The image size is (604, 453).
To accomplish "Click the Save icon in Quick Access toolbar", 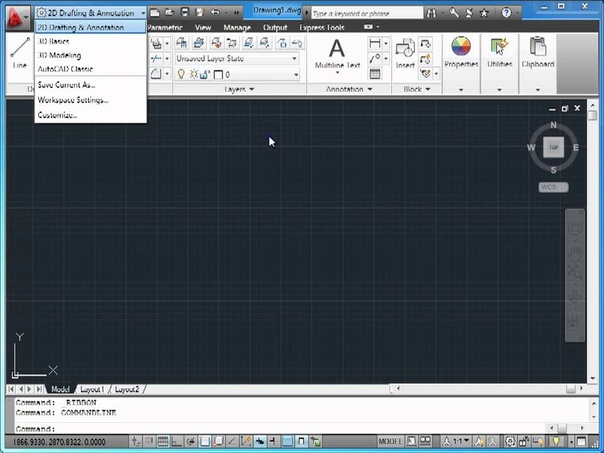I will pyautogui.click(x=185, y=13).
